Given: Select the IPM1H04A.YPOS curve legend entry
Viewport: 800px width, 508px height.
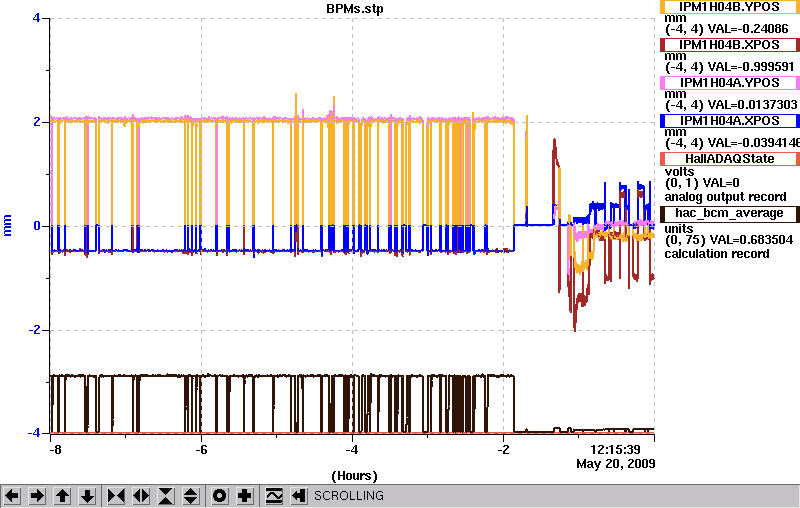Looking at the screenshot, I should [730, 83].
